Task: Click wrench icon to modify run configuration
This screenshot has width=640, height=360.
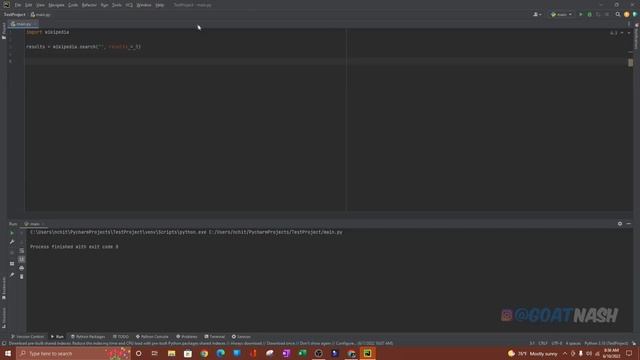Action: tap(12, 242)
